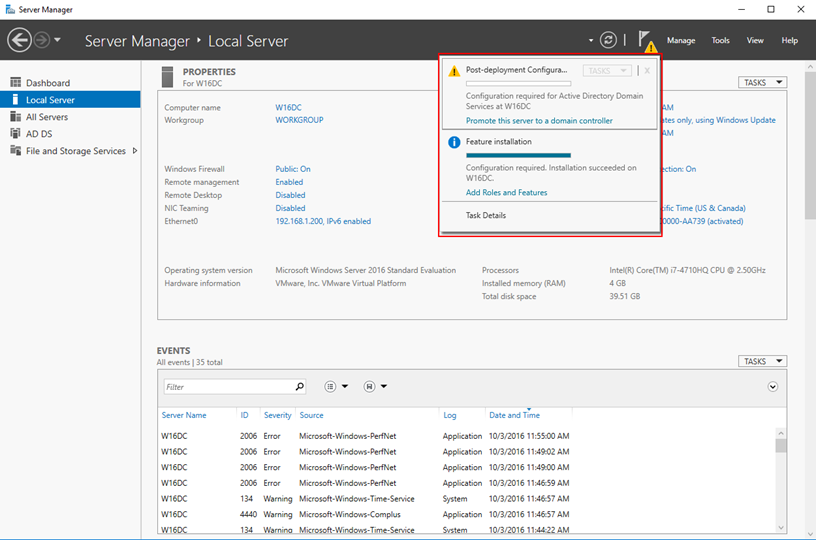Click the Windows Firewall Public: On link
Image resolution: width=816 pixels, height=540 pixels.
point(293,169)
